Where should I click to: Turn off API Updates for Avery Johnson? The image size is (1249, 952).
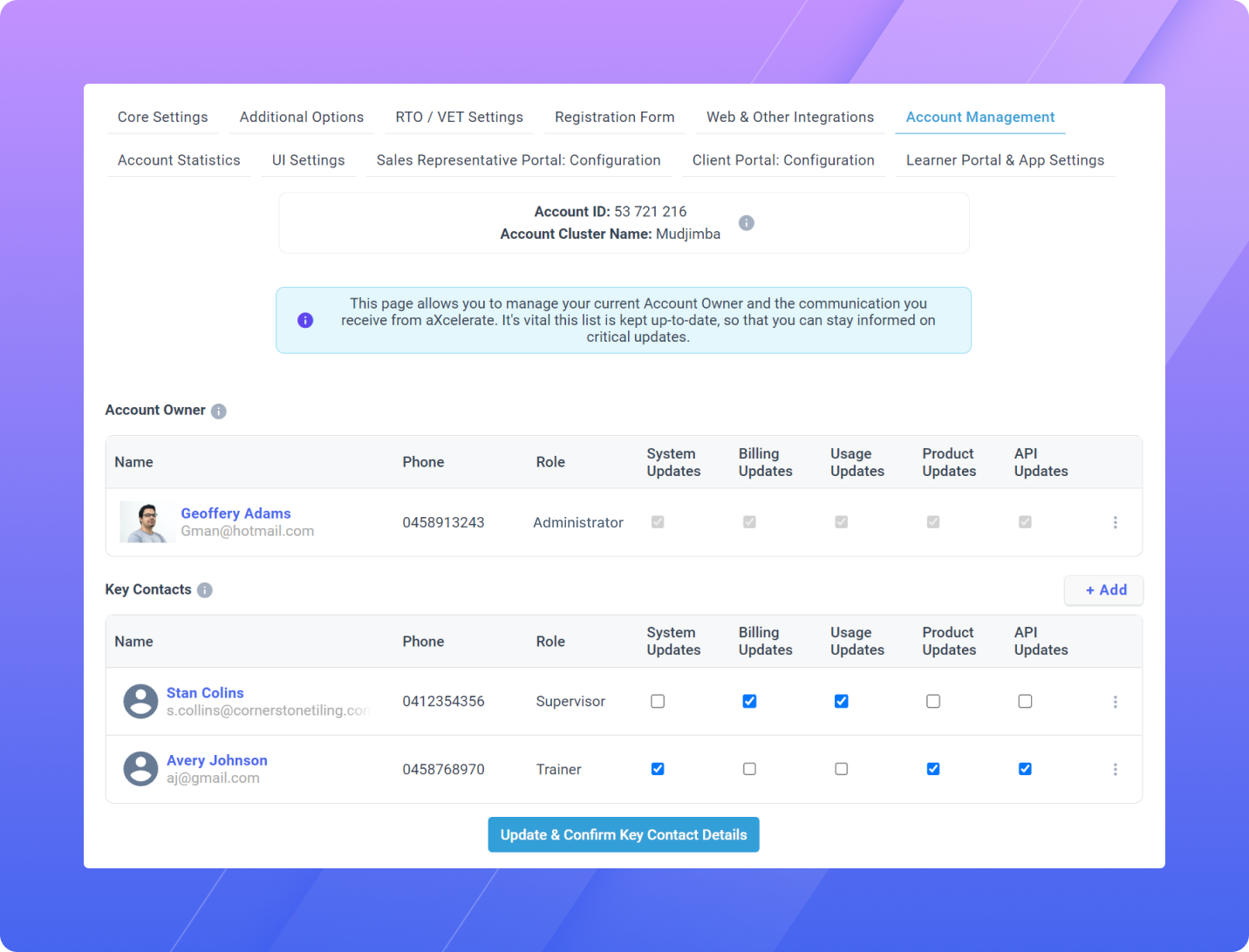[1025, 769]
